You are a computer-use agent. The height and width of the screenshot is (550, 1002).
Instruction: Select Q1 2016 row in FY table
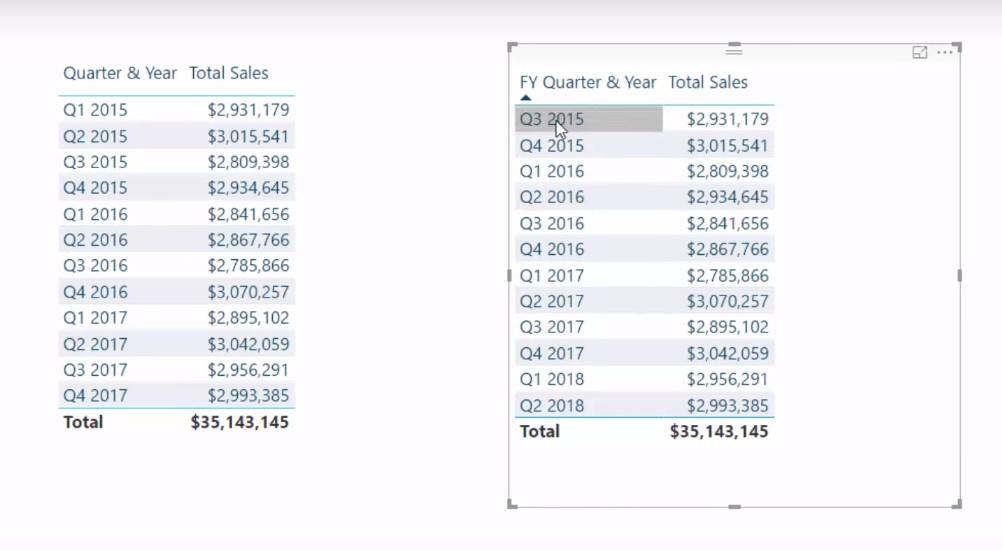[645, 171]
